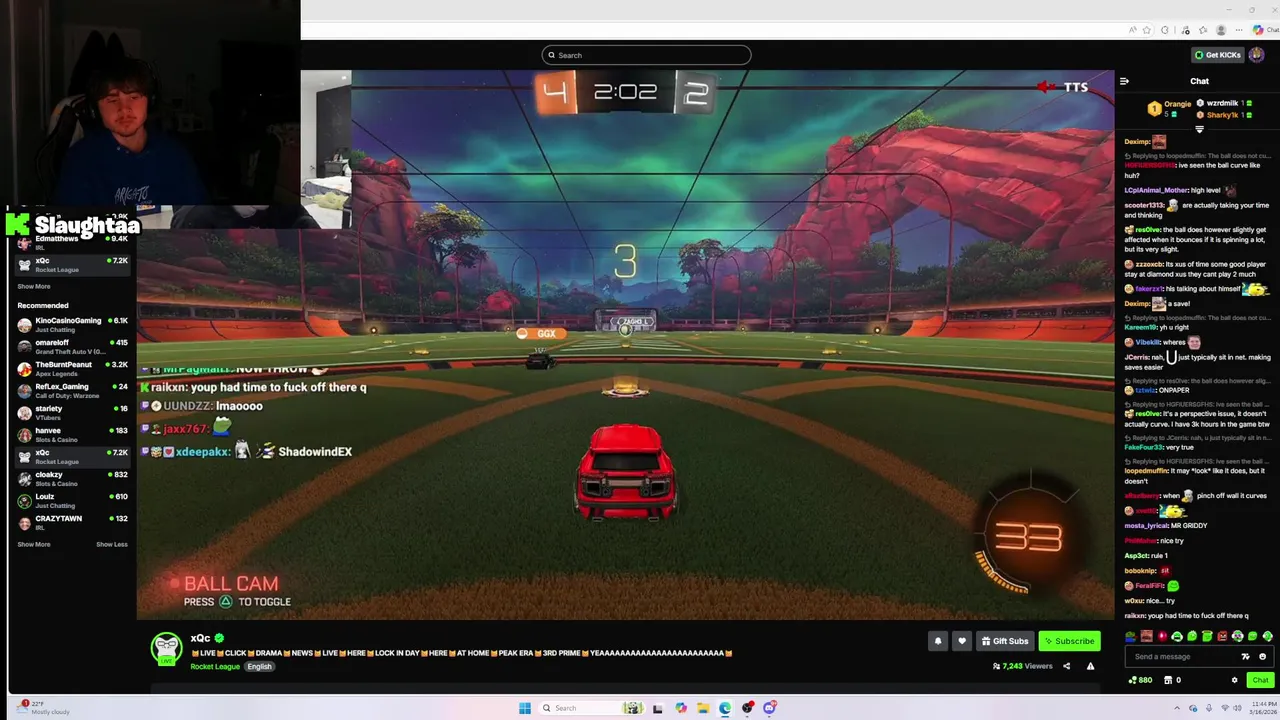Open starlety channel in sidebar

click(72, 412)
